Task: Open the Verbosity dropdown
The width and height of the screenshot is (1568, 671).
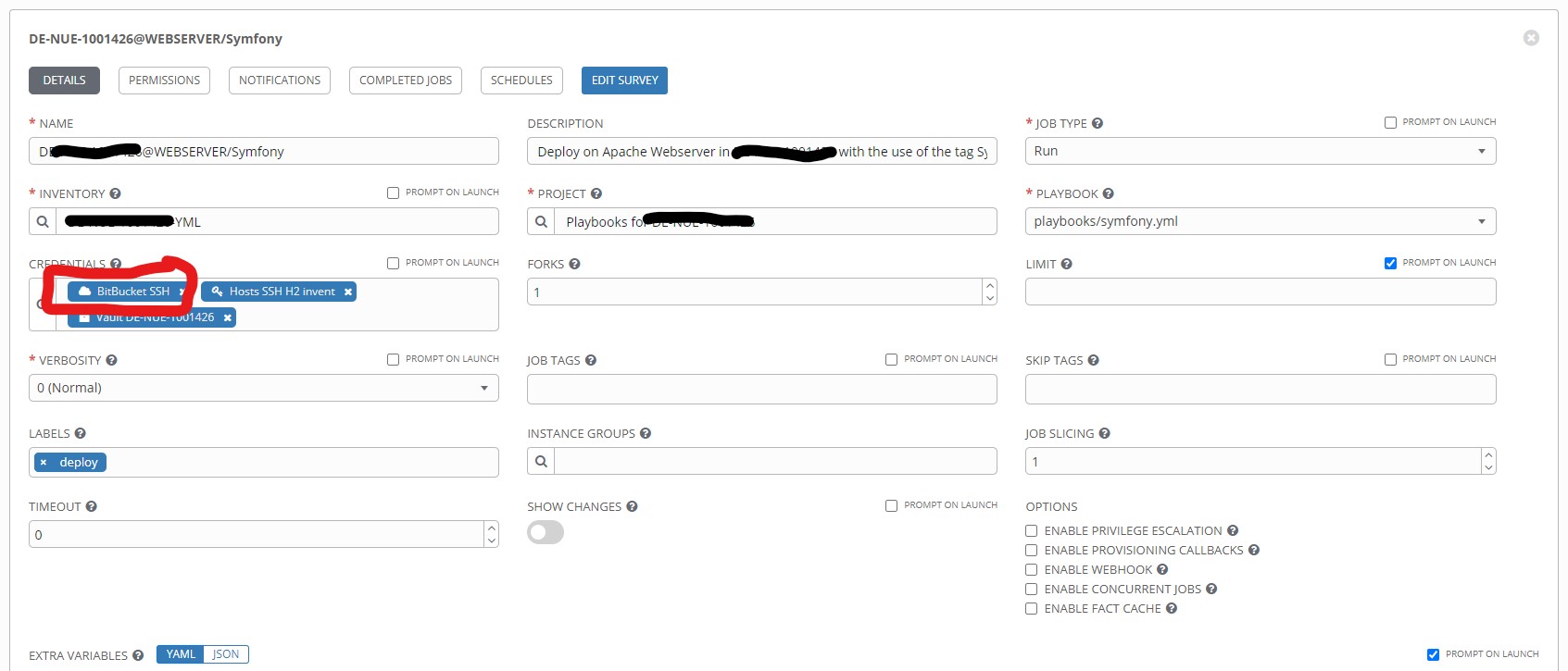Action: tap(263, 388)
